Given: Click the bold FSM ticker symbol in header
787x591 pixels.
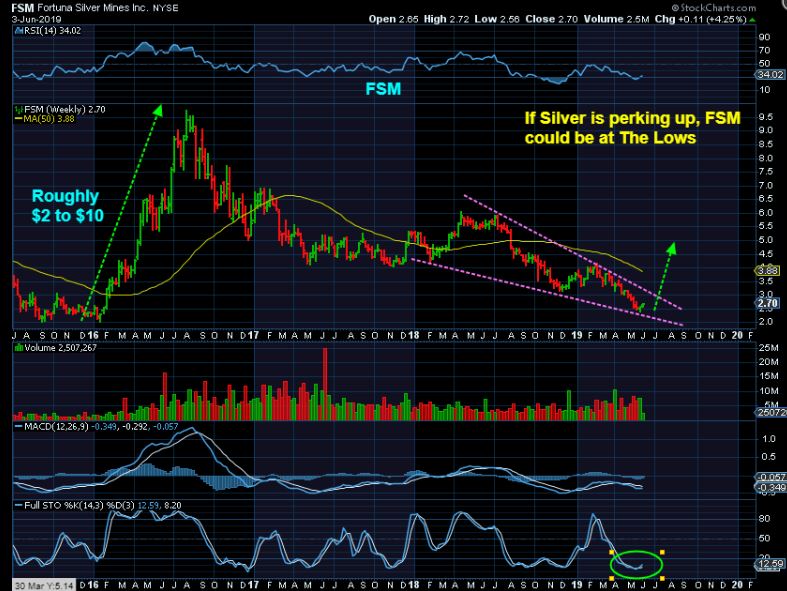Looking at the screenshot, I should tap(23, 8).
